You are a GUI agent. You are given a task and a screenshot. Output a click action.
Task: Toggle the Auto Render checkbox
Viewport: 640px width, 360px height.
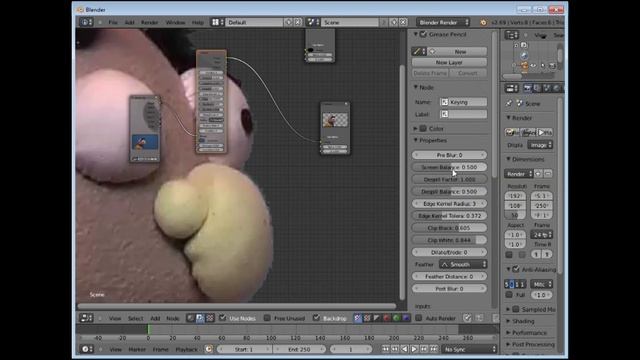point(419,318)
